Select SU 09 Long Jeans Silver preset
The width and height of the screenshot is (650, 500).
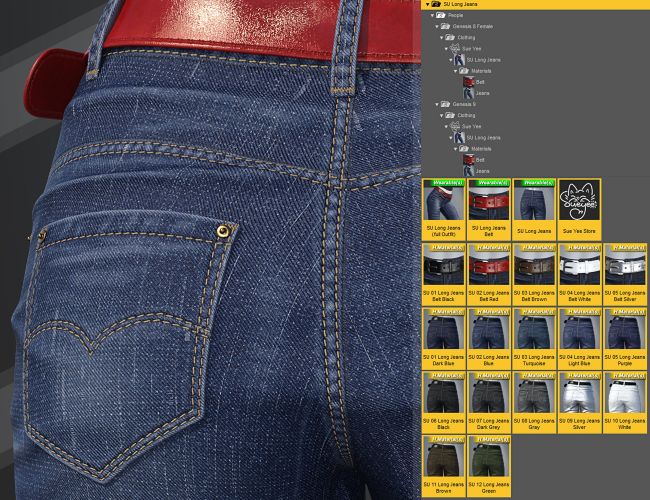[x=579, y=400]
